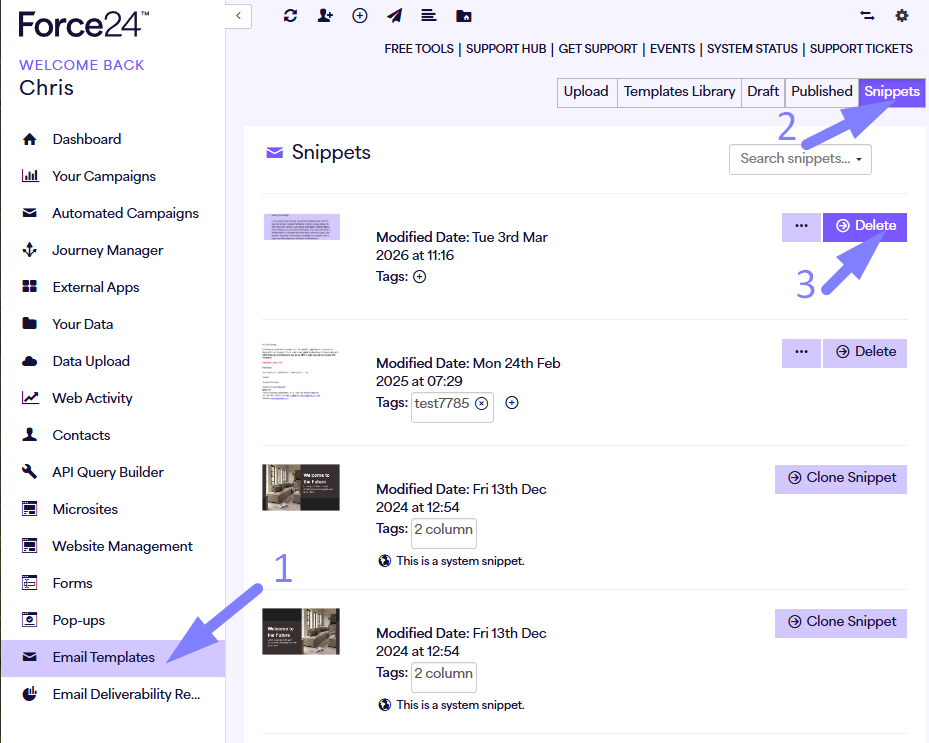Open the SUPPORT TICKETS link
This screenshot has height=743, width=929.
pos(861,49)
